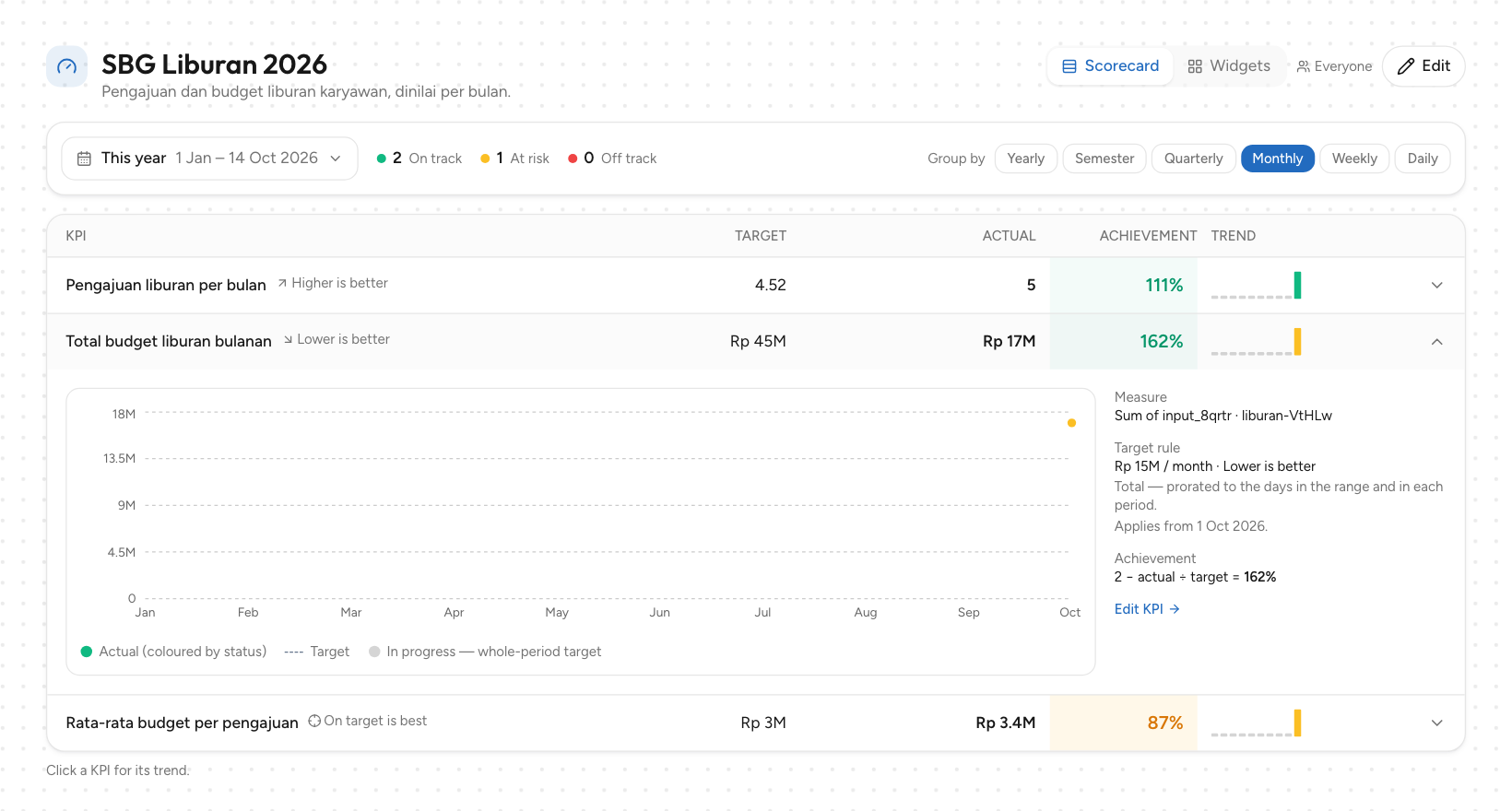
Task: Click the ACHIEVEMENT column header
Action: 1148,236
